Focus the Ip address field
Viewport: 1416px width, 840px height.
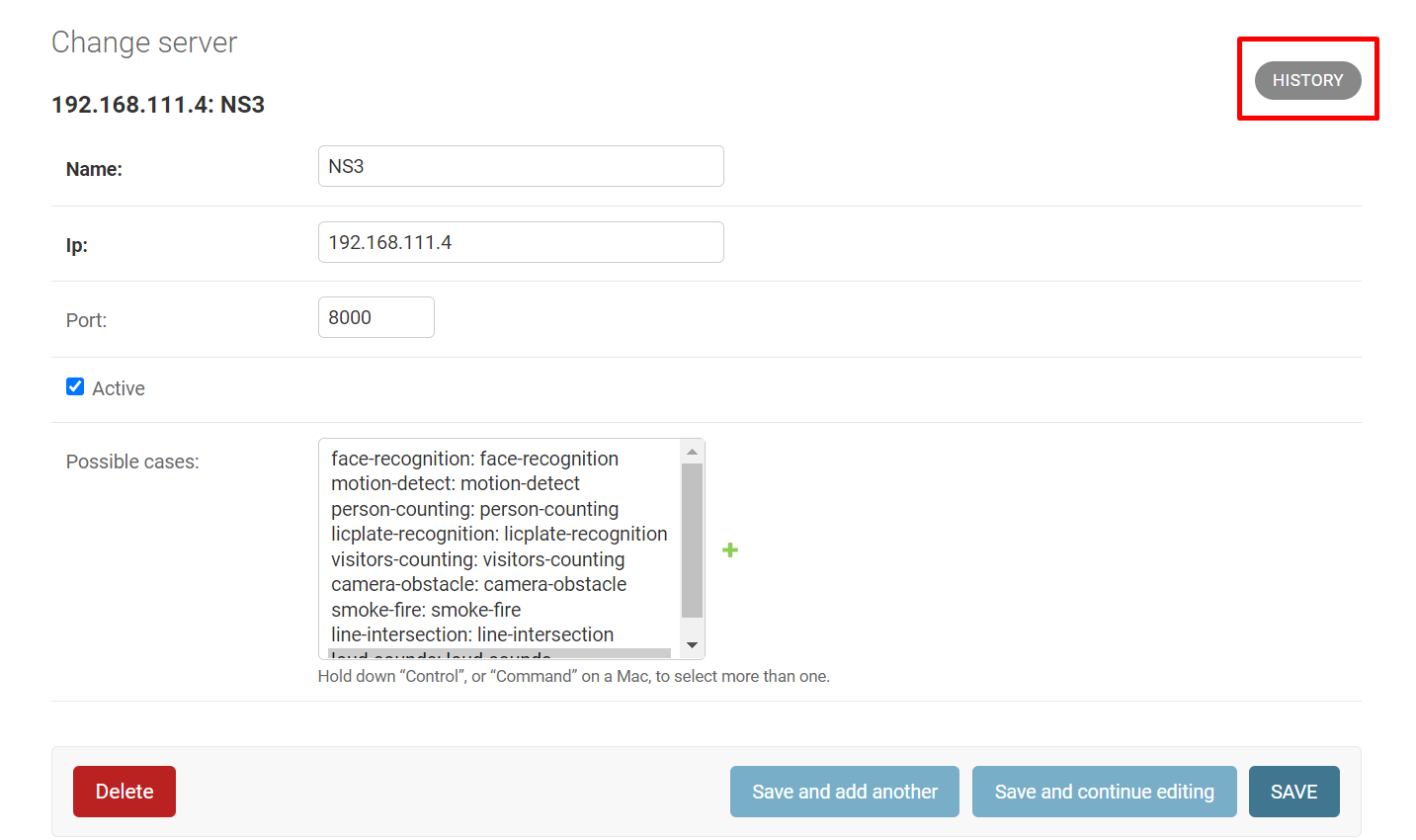(521, 242)
